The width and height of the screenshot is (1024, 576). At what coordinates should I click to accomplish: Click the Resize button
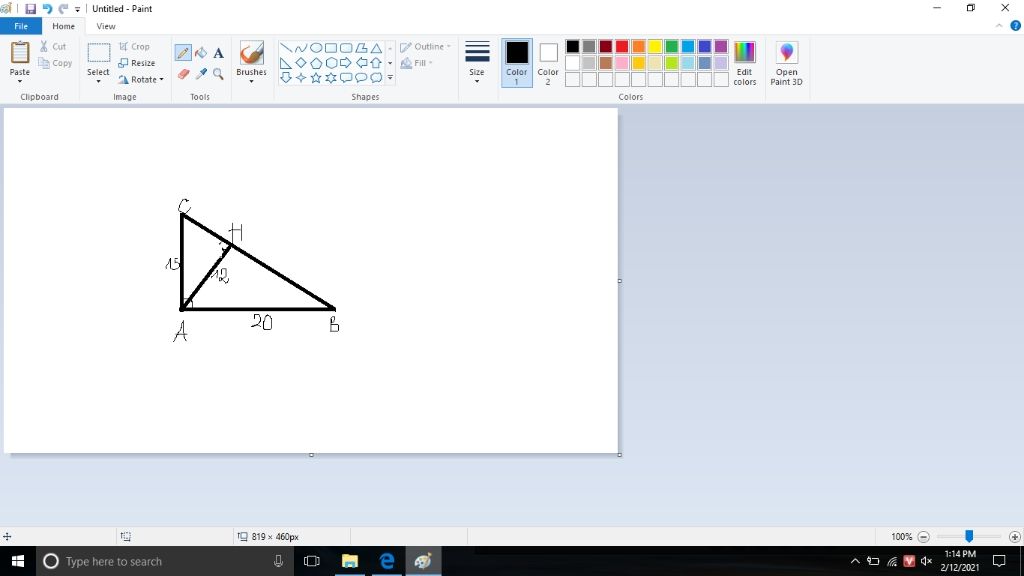(x=136, y=63)
